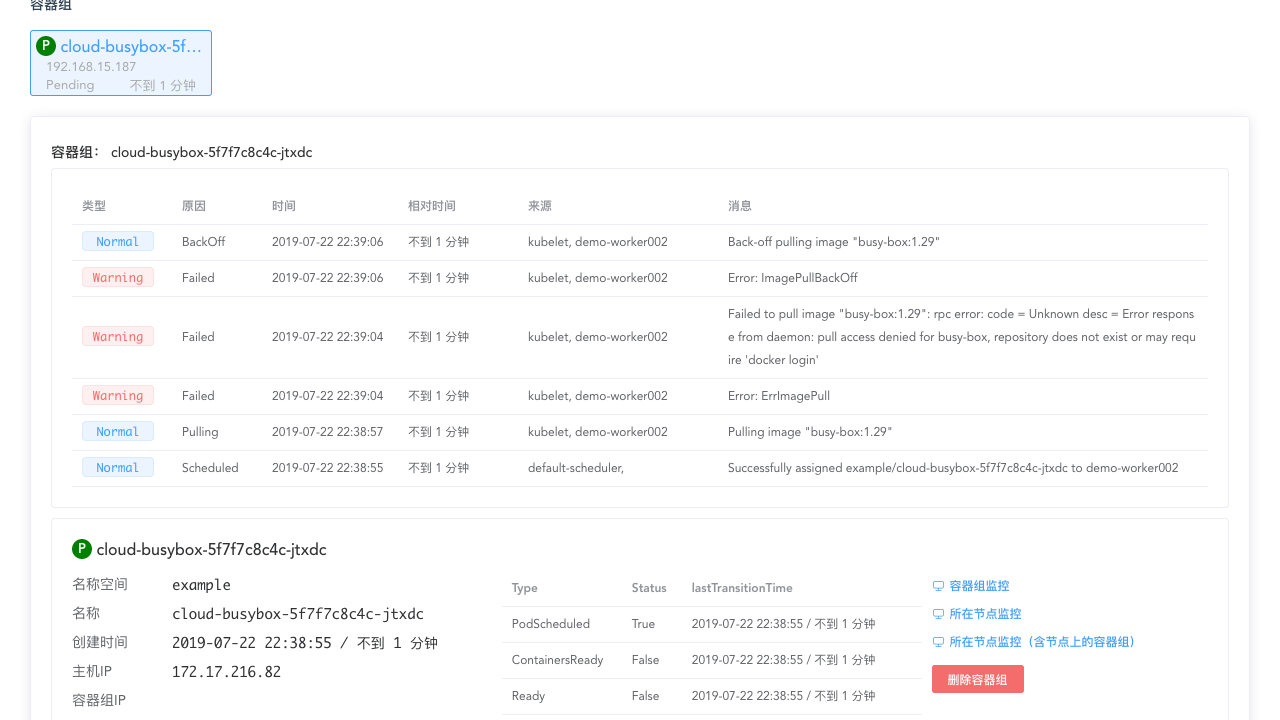This screenshot has width=1280, height=720.
Task: Click the monitor icon beside 容器组监控
Action: 938,586
